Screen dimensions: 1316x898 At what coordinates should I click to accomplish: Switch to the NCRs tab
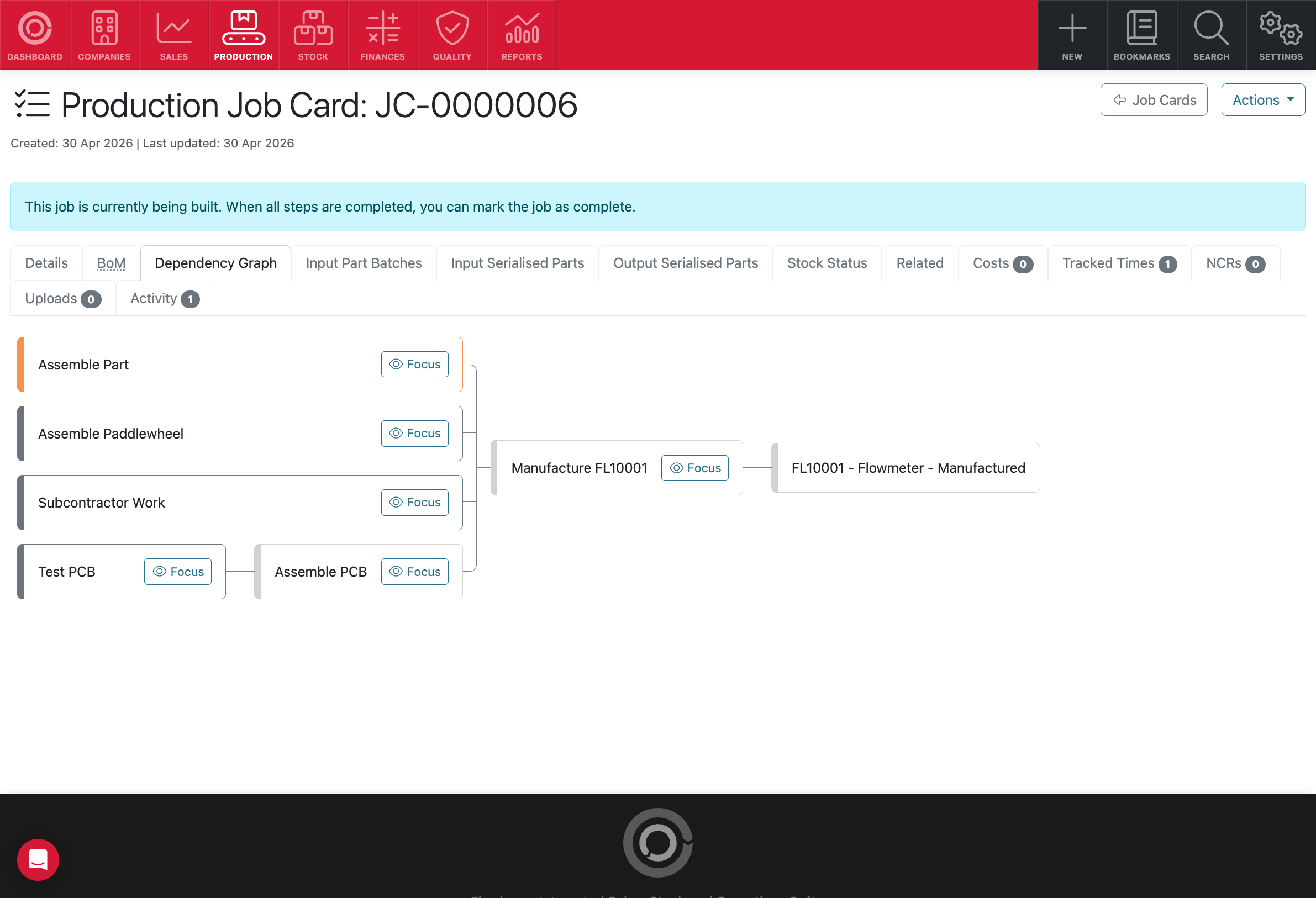pyautogui.click(x=1235, y=263)
